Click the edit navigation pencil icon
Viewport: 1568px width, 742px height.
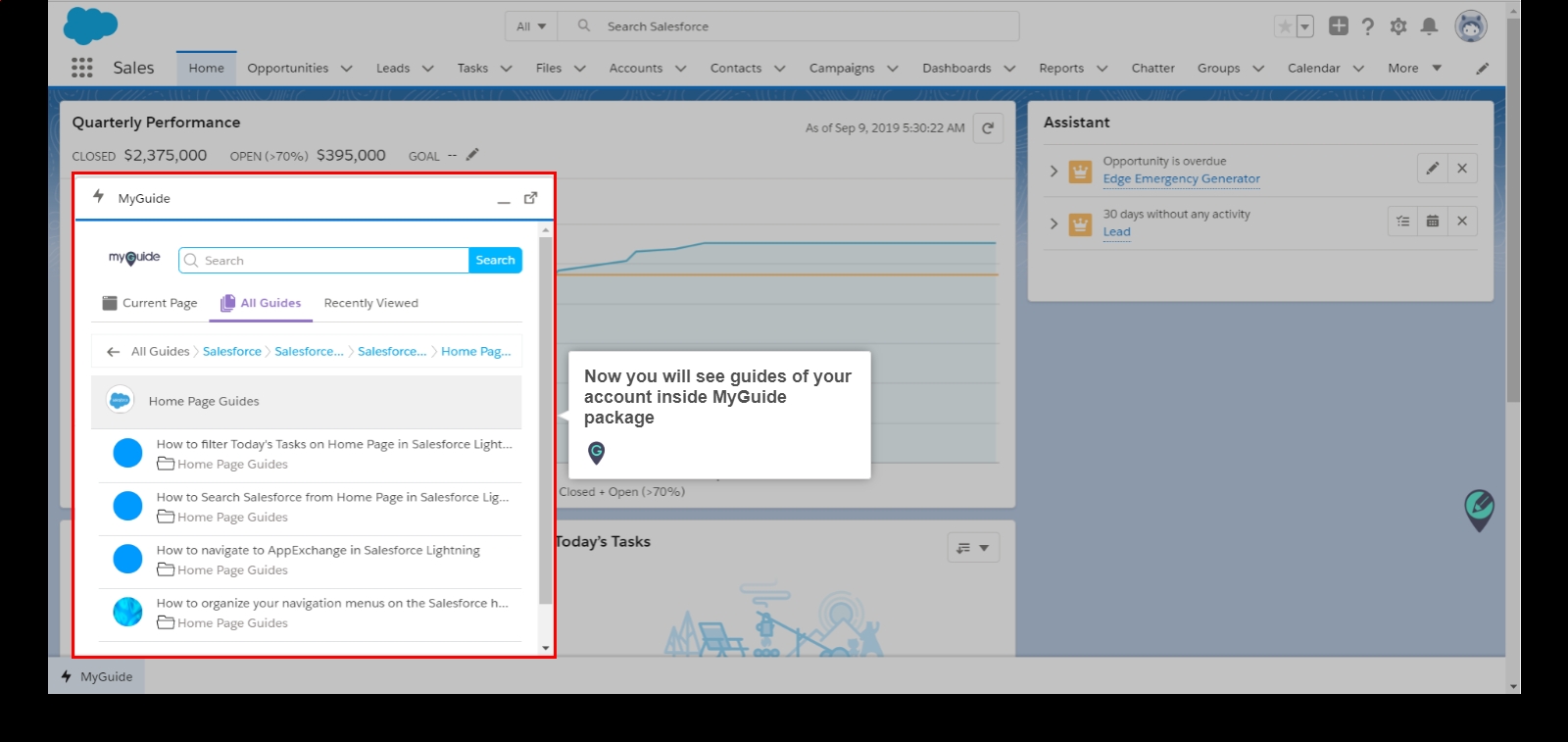pos(1483,69)
